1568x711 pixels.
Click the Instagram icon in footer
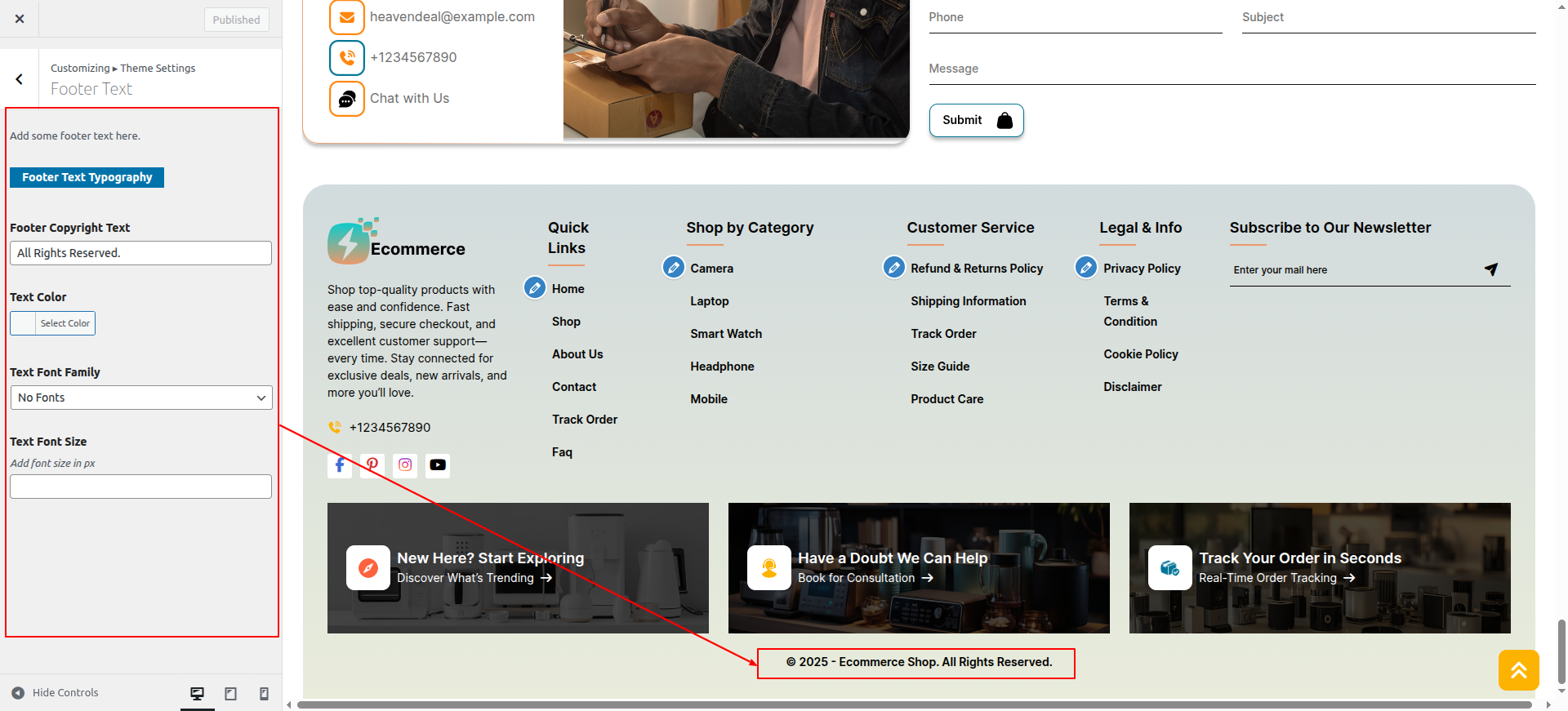pos(405,465)
